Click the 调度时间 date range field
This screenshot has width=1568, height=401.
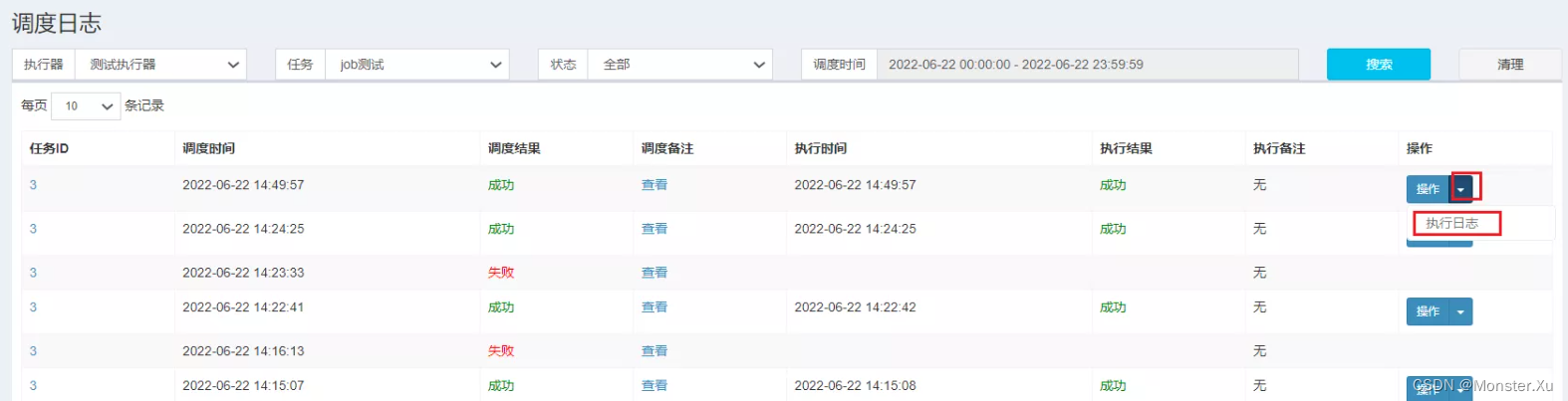coord(1087,65)
